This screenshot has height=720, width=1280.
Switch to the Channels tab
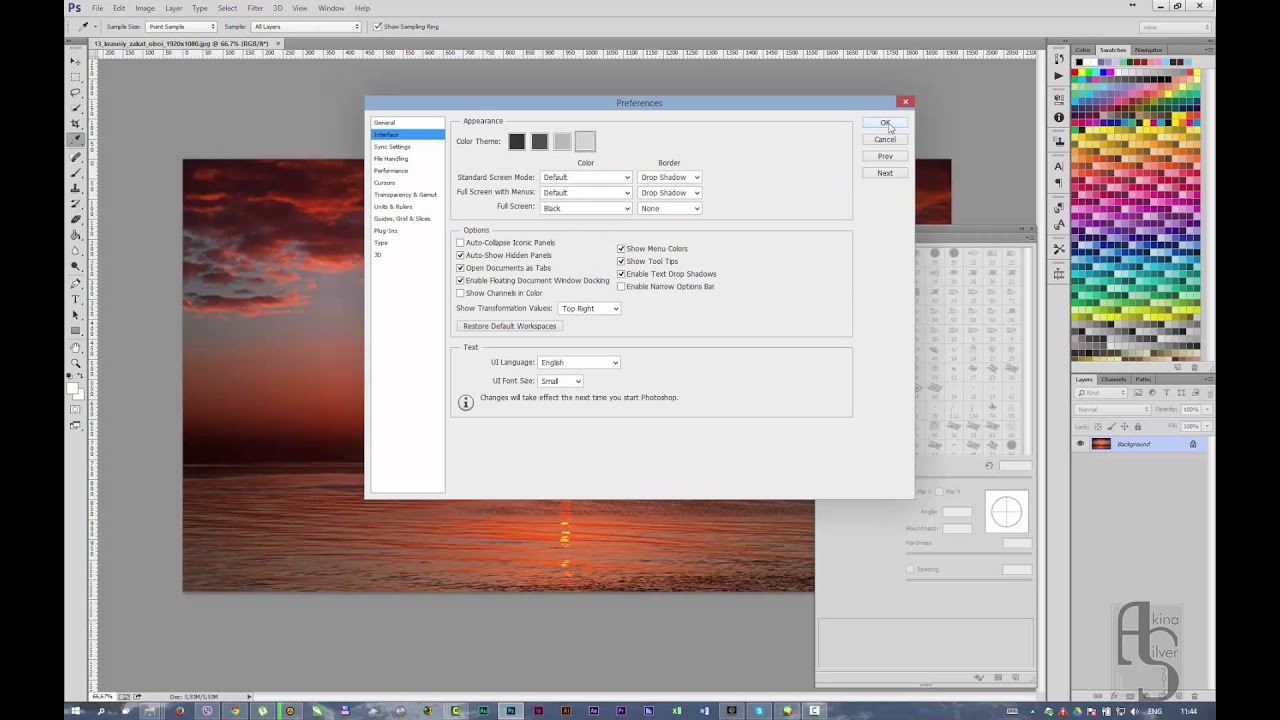point(1113,380)
